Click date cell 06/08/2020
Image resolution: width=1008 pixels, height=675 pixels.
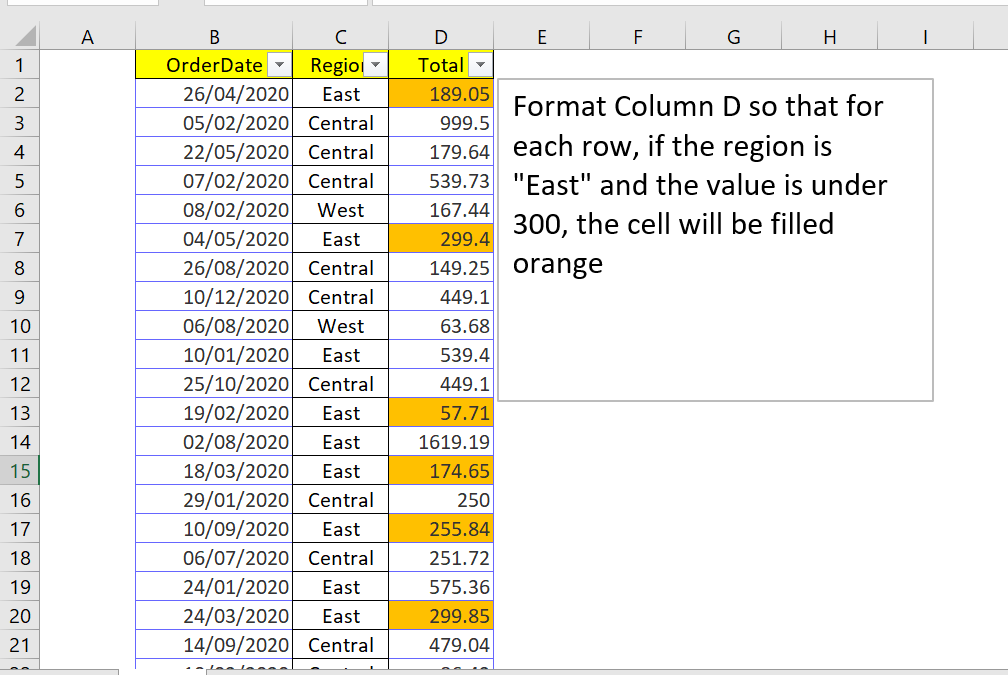point(214,326)
